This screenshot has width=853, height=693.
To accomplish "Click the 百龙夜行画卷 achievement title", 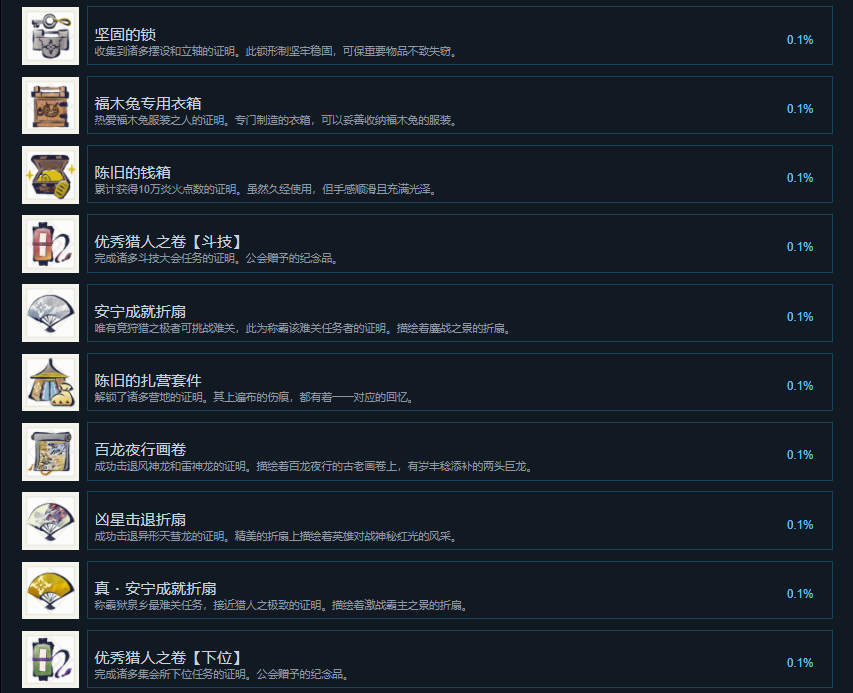I will click(140, 449).
